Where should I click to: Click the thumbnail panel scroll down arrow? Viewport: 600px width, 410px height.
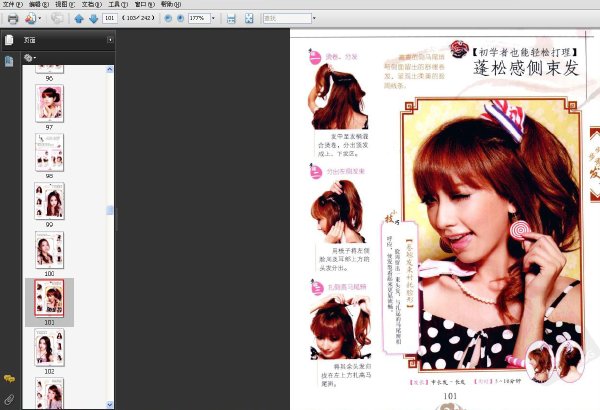[110, 405]
